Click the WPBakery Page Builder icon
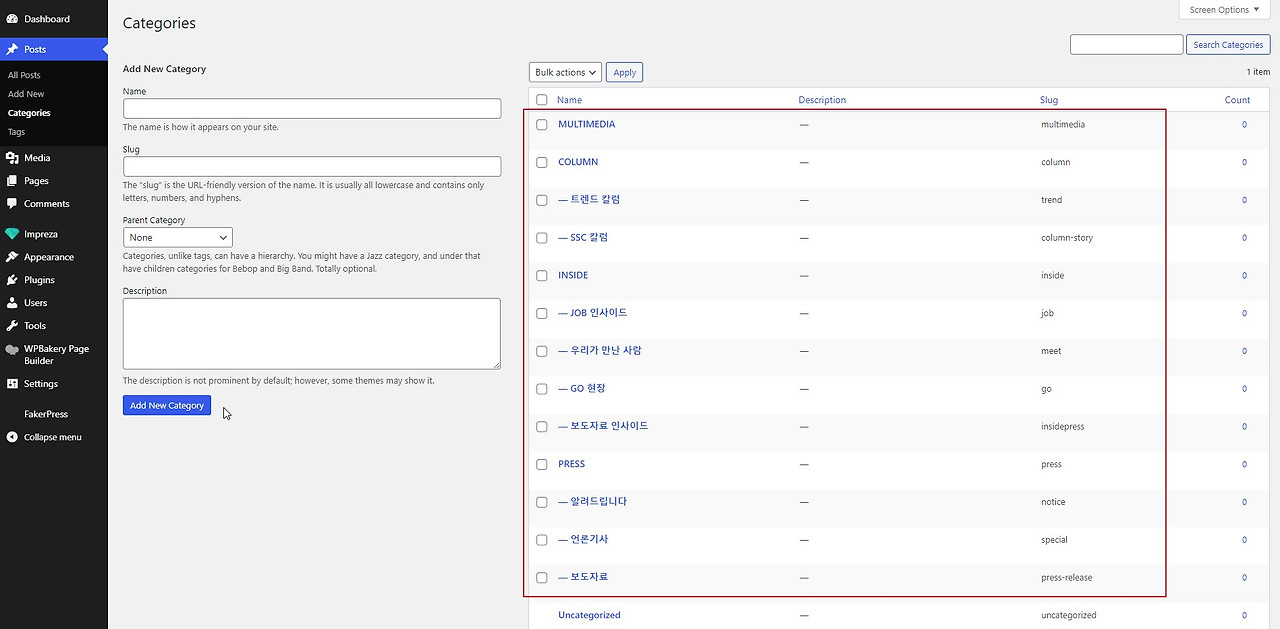 pyautogui.click(x=12, y=349)
